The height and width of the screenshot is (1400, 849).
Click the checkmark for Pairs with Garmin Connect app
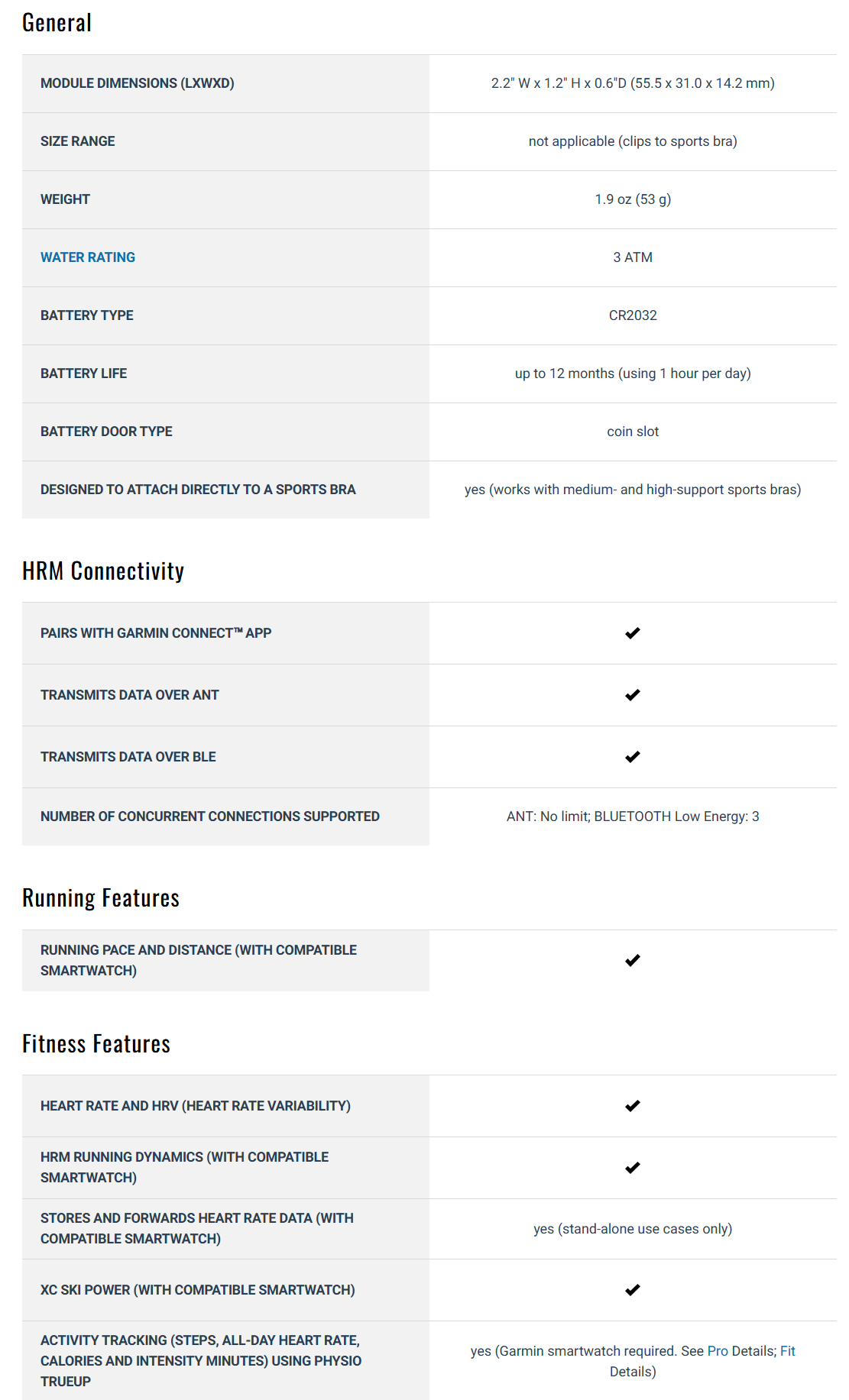632,633
